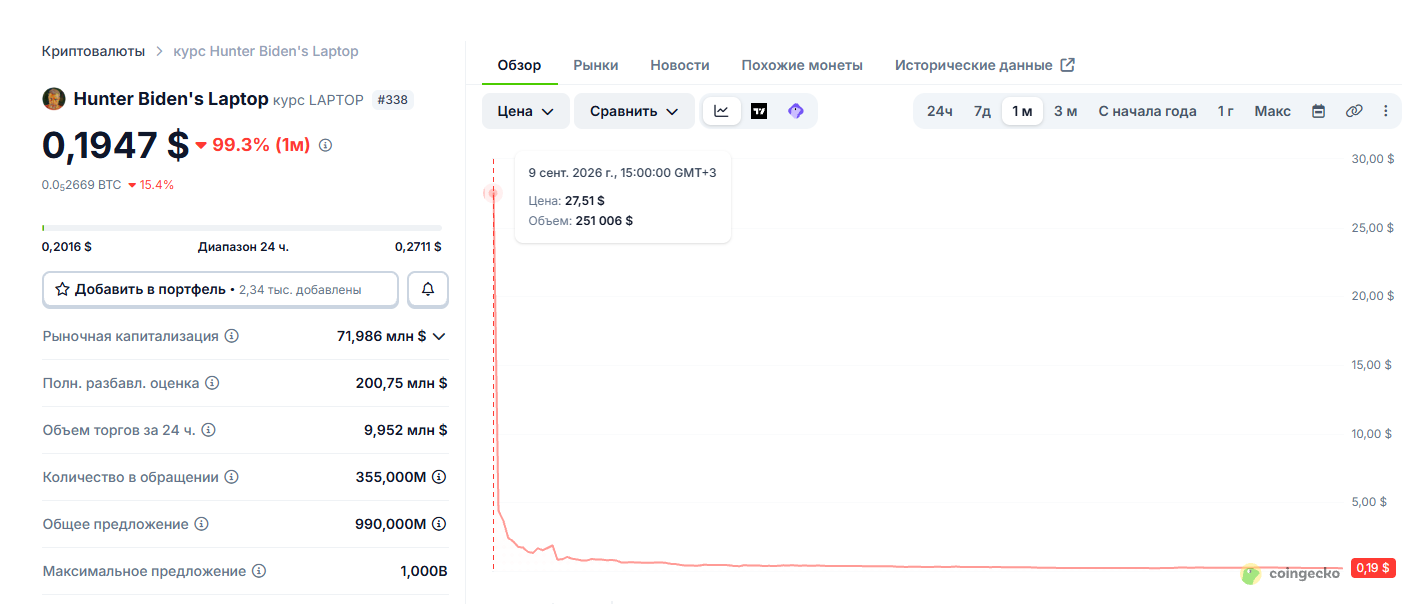Click the #338 rank badge
This screenshot has width=1408, height=604.
click(392, 100)
